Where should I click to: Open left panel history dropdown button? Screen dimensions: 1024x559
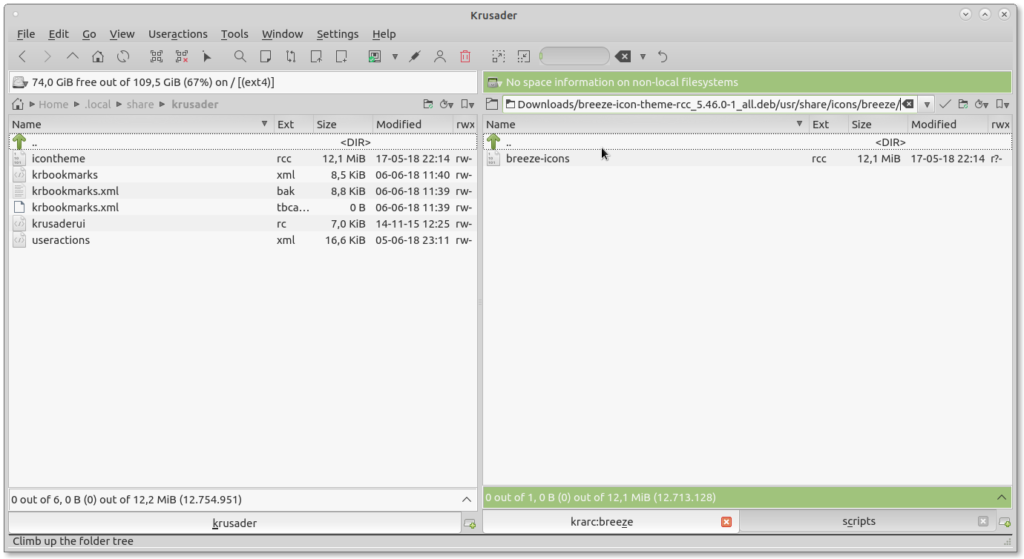tap(447, 104)
